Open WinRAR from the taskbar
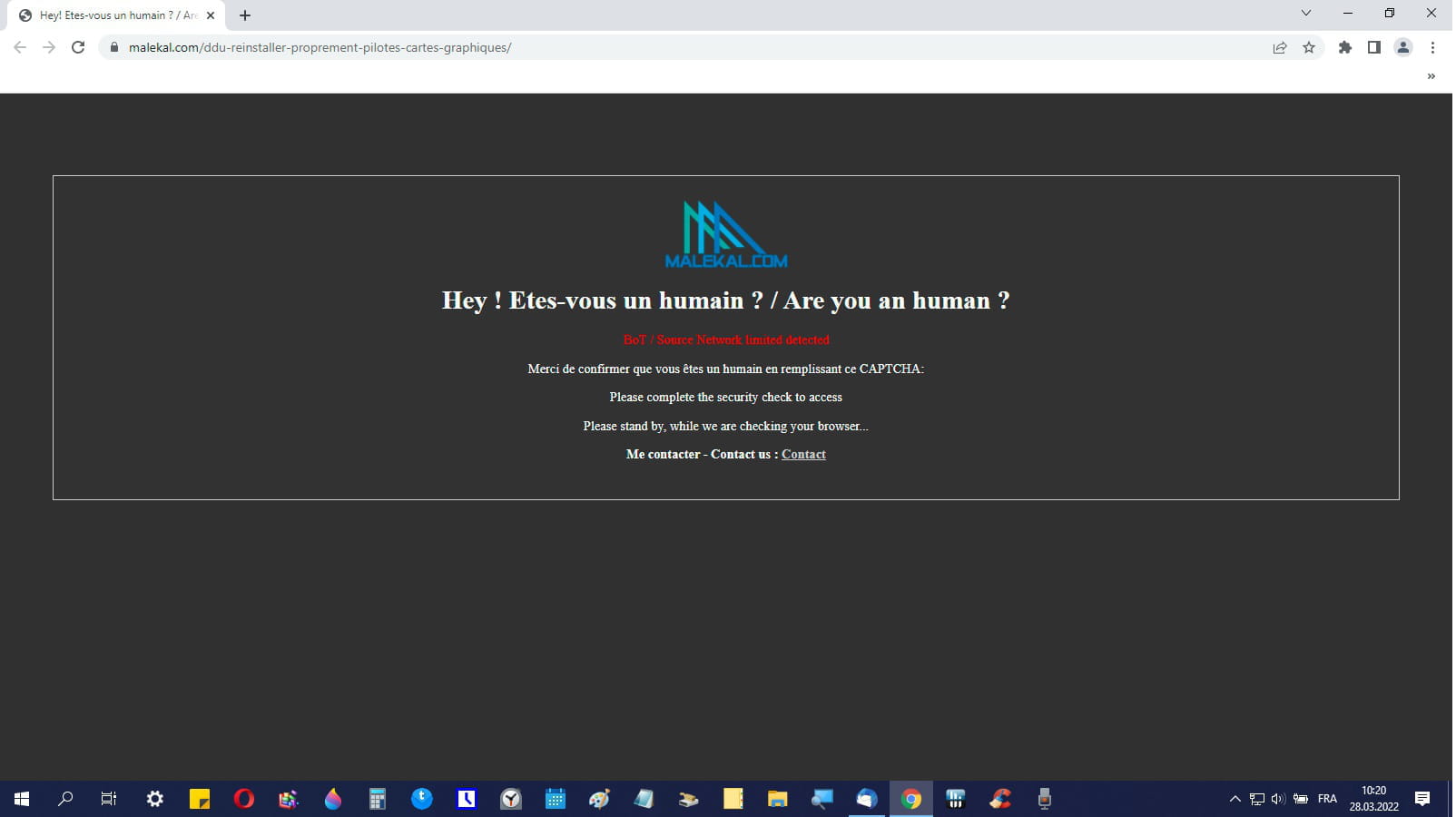The width and height of the screenshot is (1456, 817). coord(289,799)
